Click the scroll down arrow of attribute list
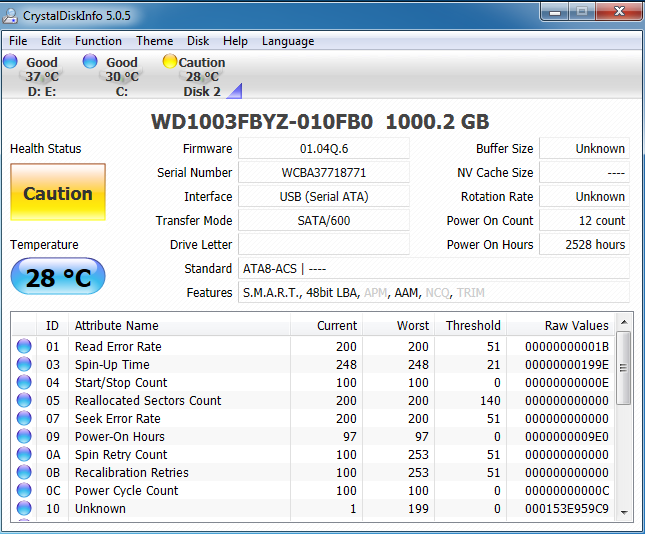645x534 pixels. pos(623,511)
